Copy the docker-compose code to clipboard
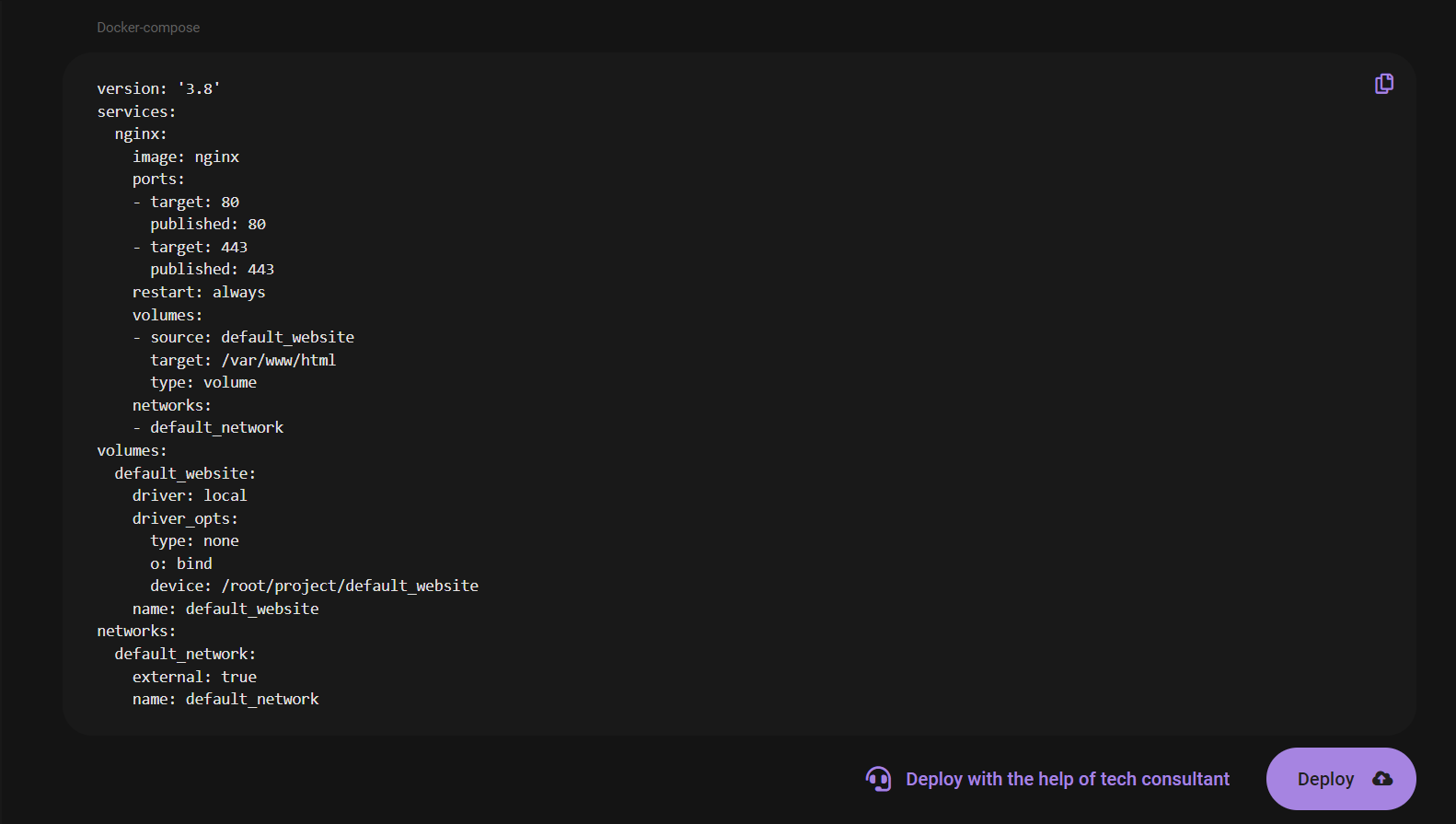 [x=1383, y=84]
